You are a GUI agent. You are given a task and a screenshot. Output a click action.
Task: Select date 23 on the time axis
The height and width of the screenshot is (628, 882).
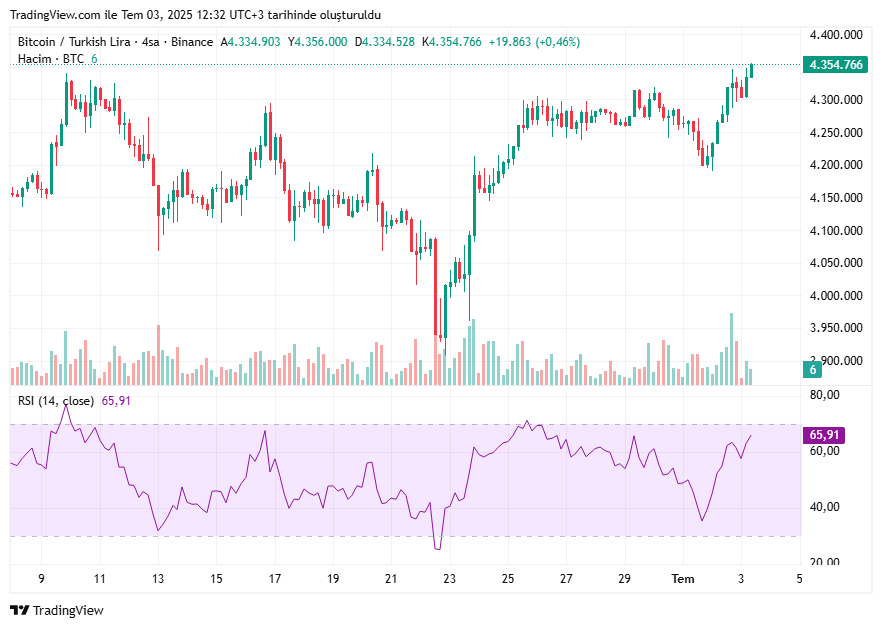pos(449,579)
